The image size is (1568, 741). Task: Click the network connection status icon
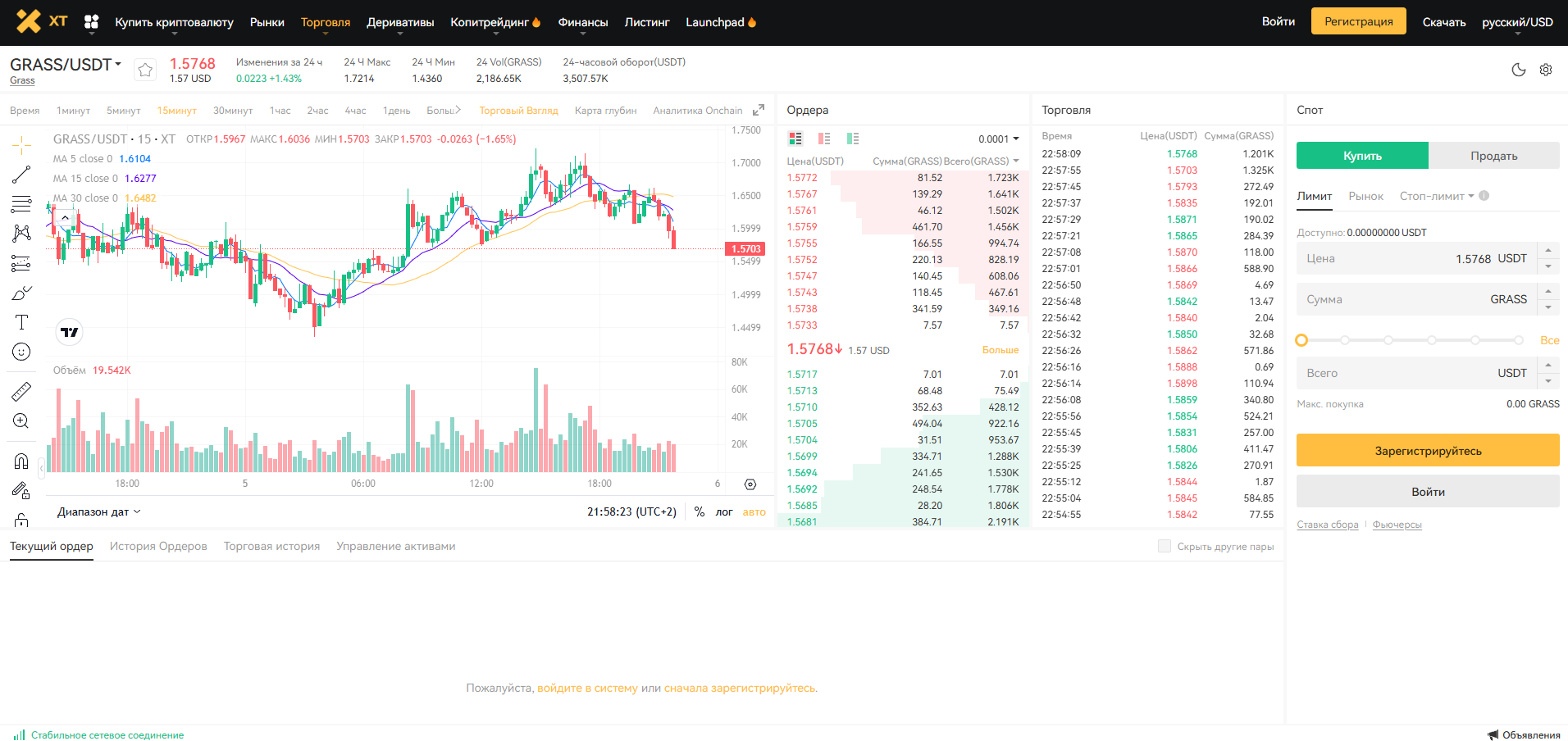tap(19, 735)
